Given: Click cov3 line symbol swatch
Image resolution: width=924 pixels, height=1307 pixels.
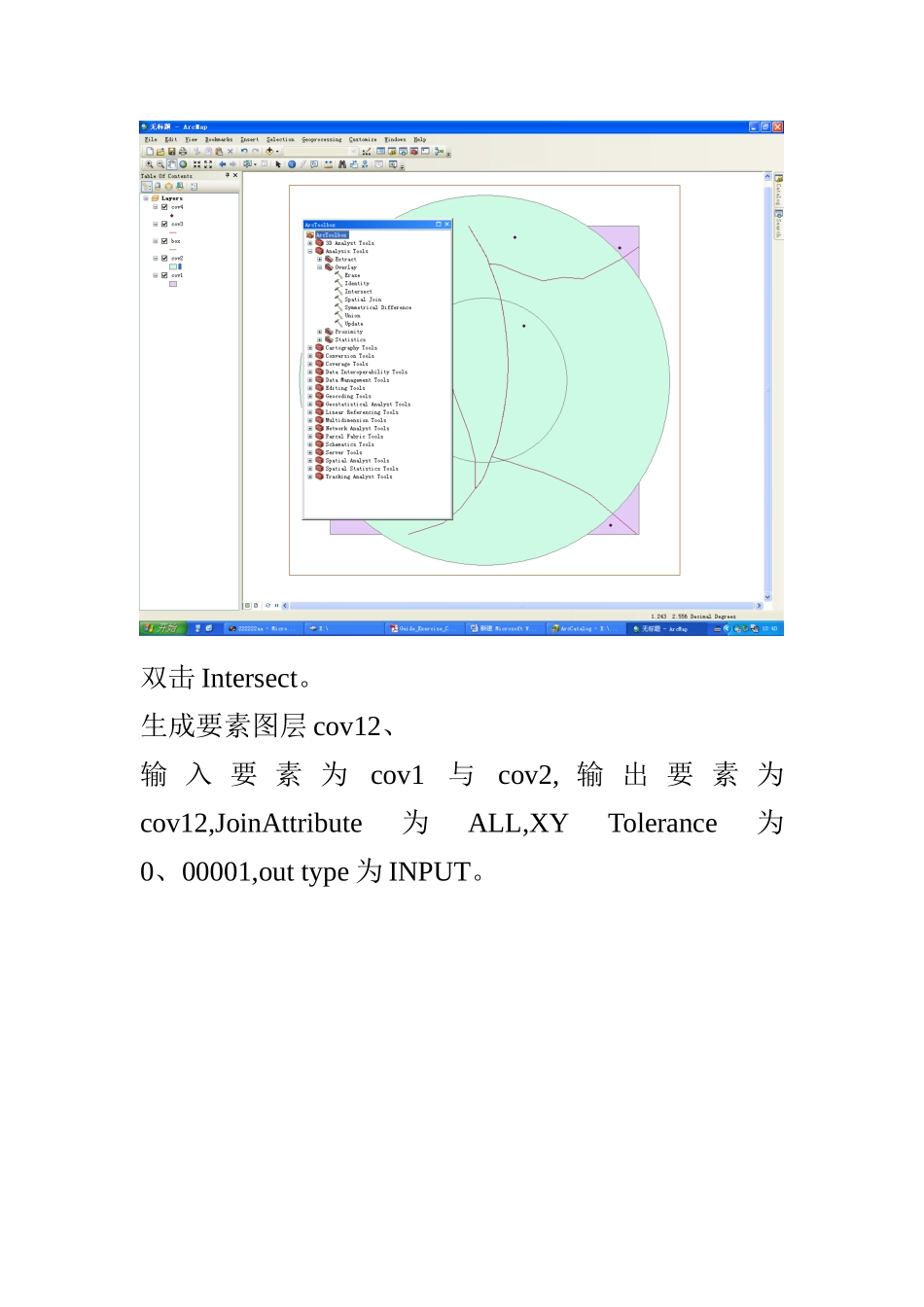Looking at the screenshot, I should [x=173, y=232].
